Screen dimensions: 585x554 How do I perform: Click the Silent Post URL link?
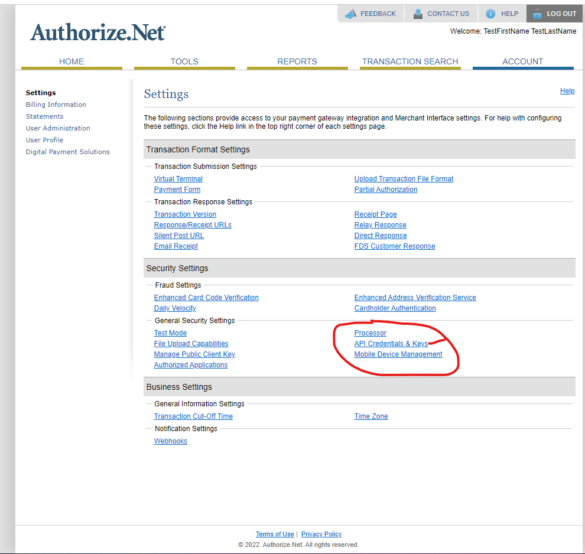tap(179, 235)
